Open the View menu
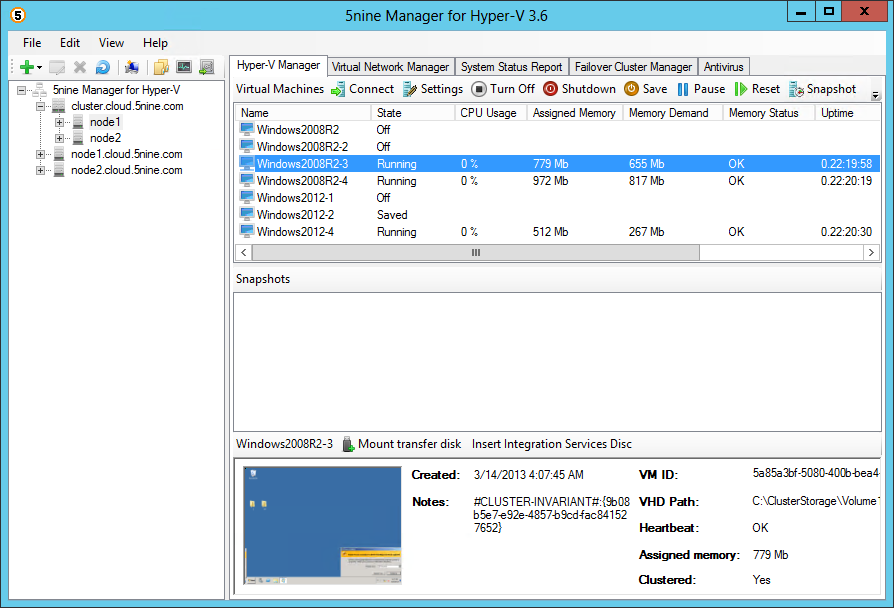The image size is (894, 608). pyautogui.click(x=111, y=43)
